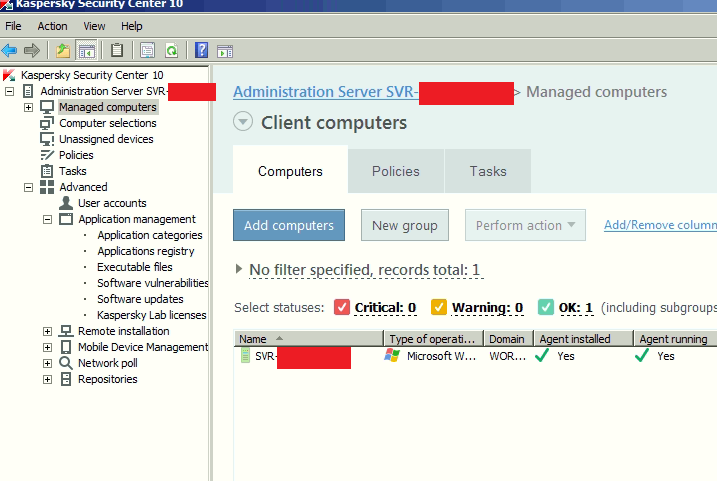717x481 pixels.
Task: Collapse the Administration Server tree node
Action: click(9, 91)
